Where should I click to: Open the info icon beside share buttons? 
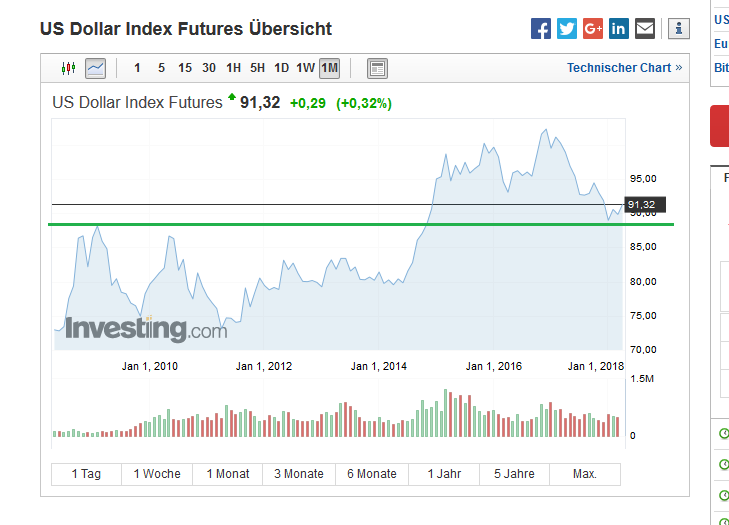point(679,29)
